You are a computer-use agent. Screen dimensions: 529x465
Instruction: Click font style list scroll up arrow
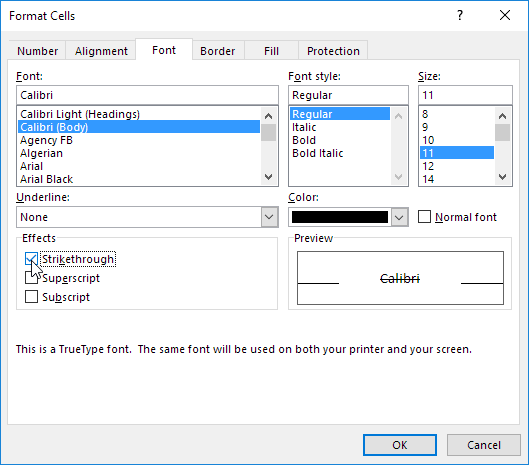(x=398, y=116)
